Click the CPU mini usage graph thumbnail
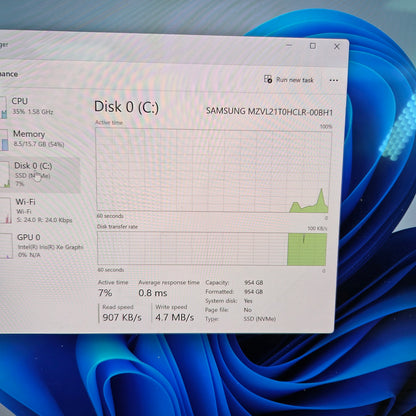 coord(3,107)
